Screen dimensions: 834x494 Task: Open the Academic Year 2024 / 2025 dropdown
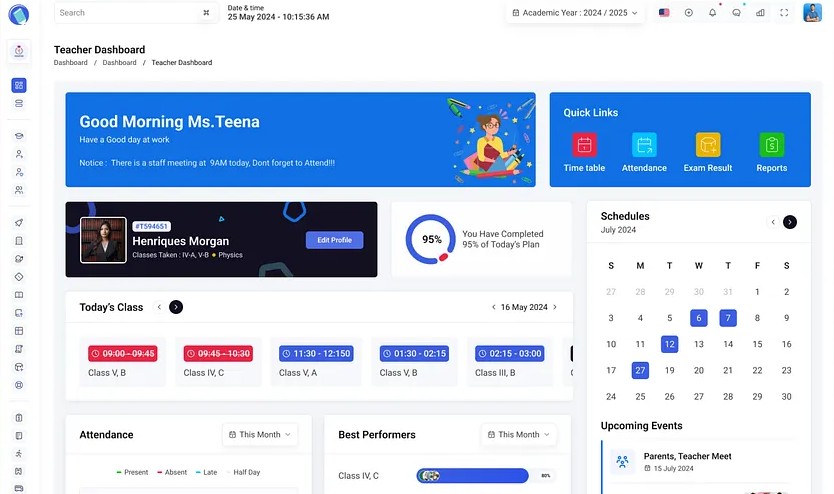(x=575, y=13)
